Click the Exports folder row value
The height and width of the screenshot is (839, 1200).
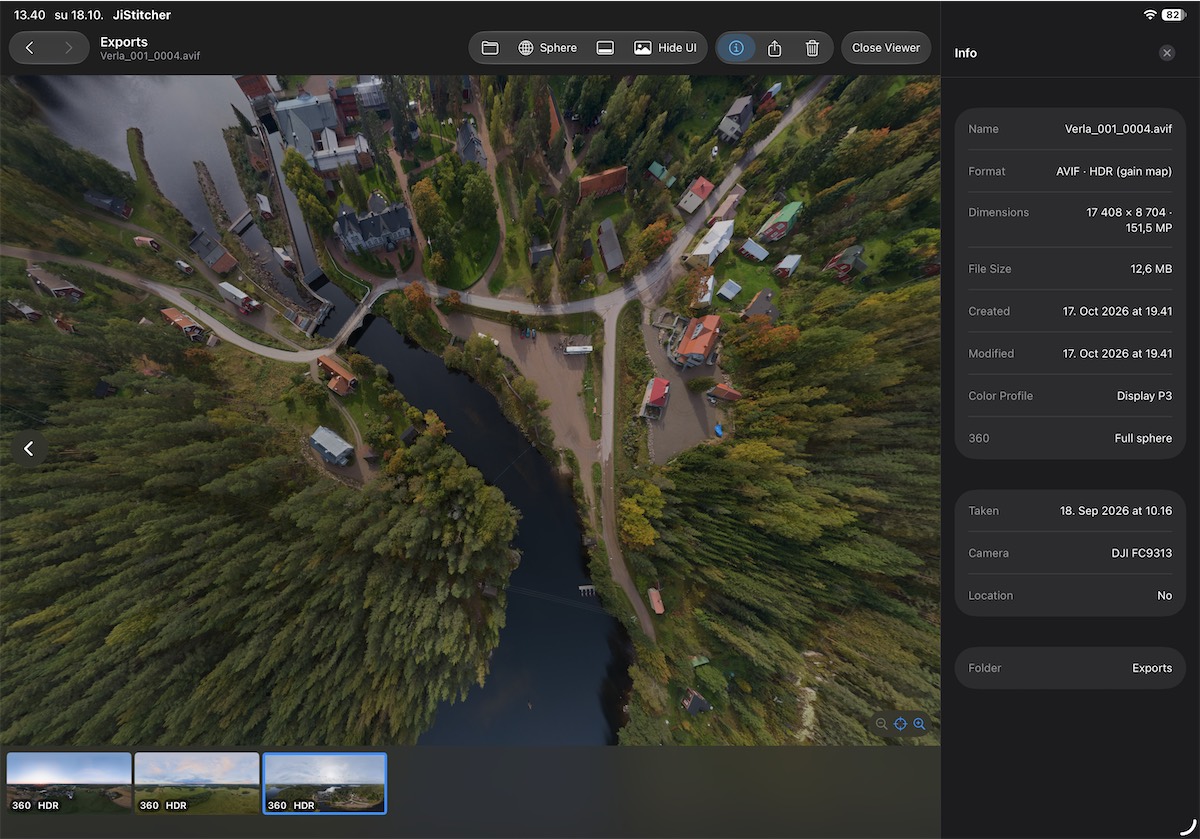click(1152, 668)
